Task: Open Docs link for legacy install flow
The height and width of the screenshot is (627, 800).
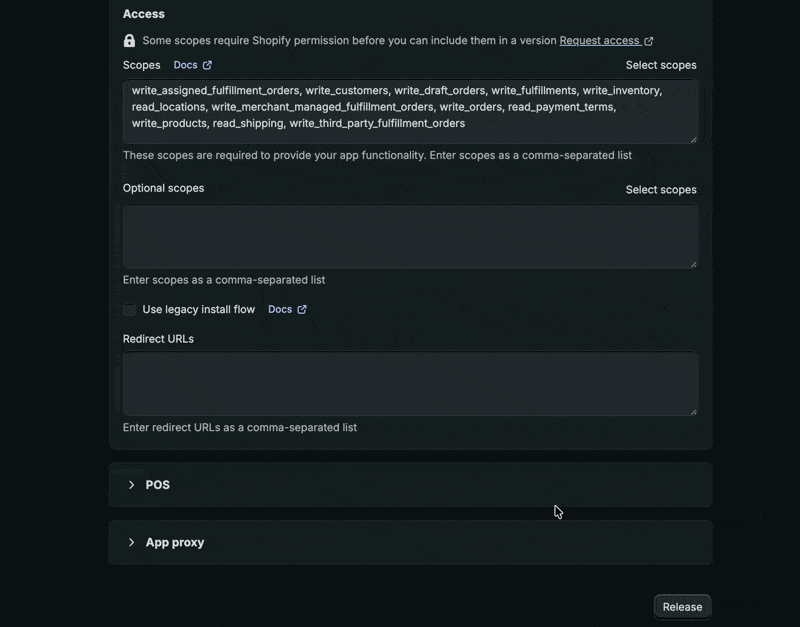Action: click(x=280, y=310)
